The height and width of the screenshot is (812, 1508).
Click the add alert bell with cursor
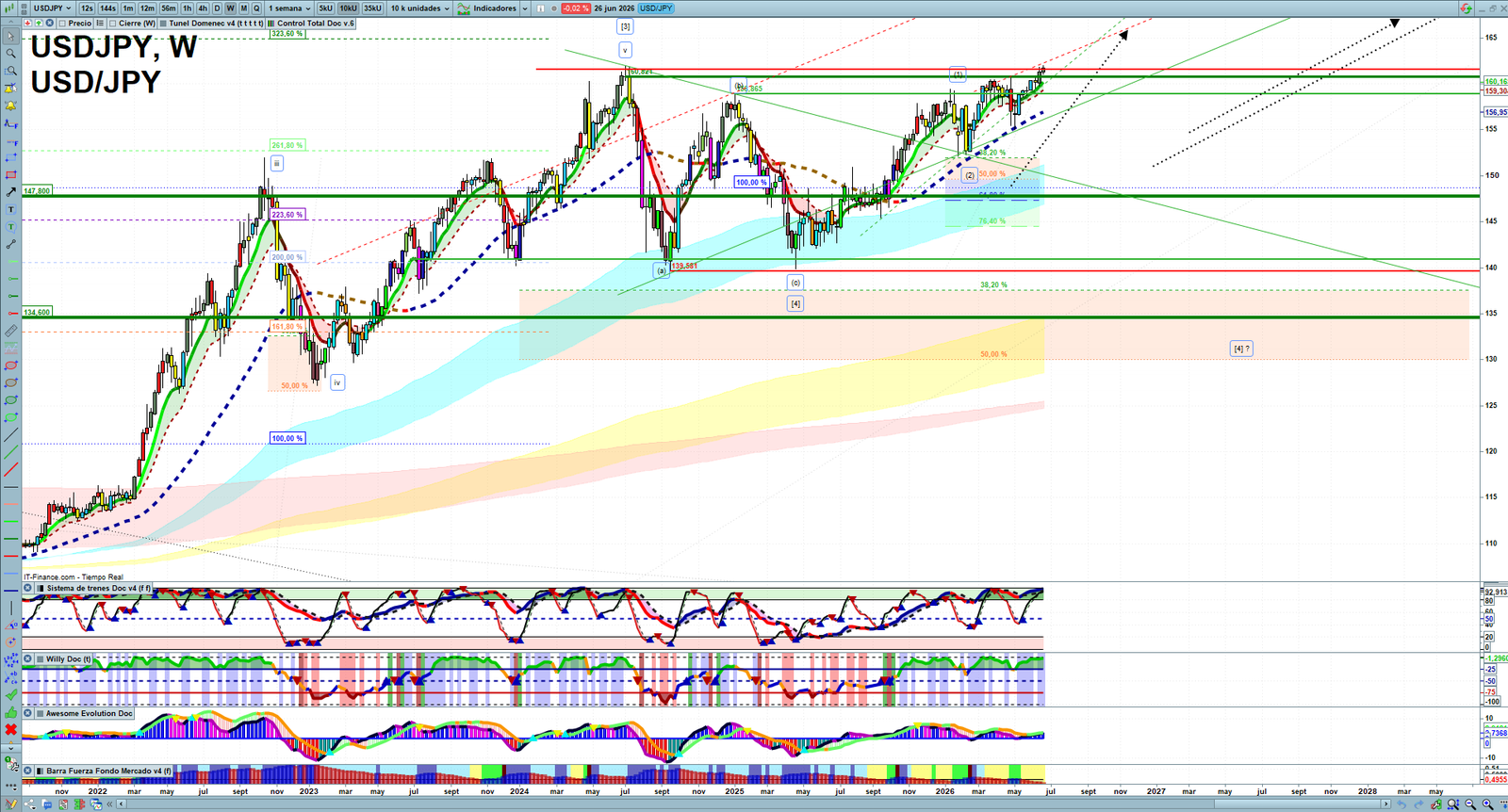[11, 88]
